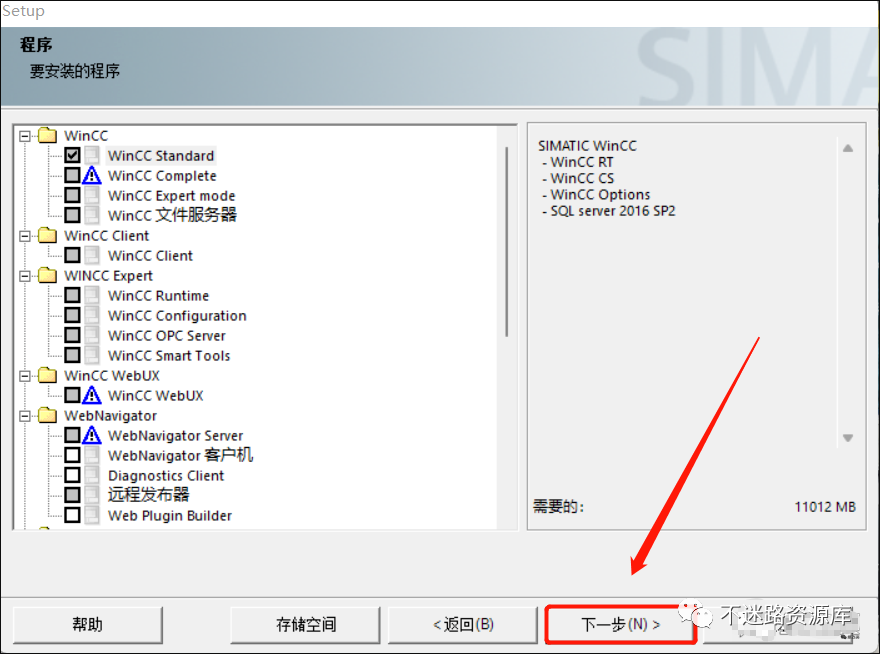Viewport: 880px width, 654px height.
Task: Select the WinCC OPC Server label
Action: point(167,335)
